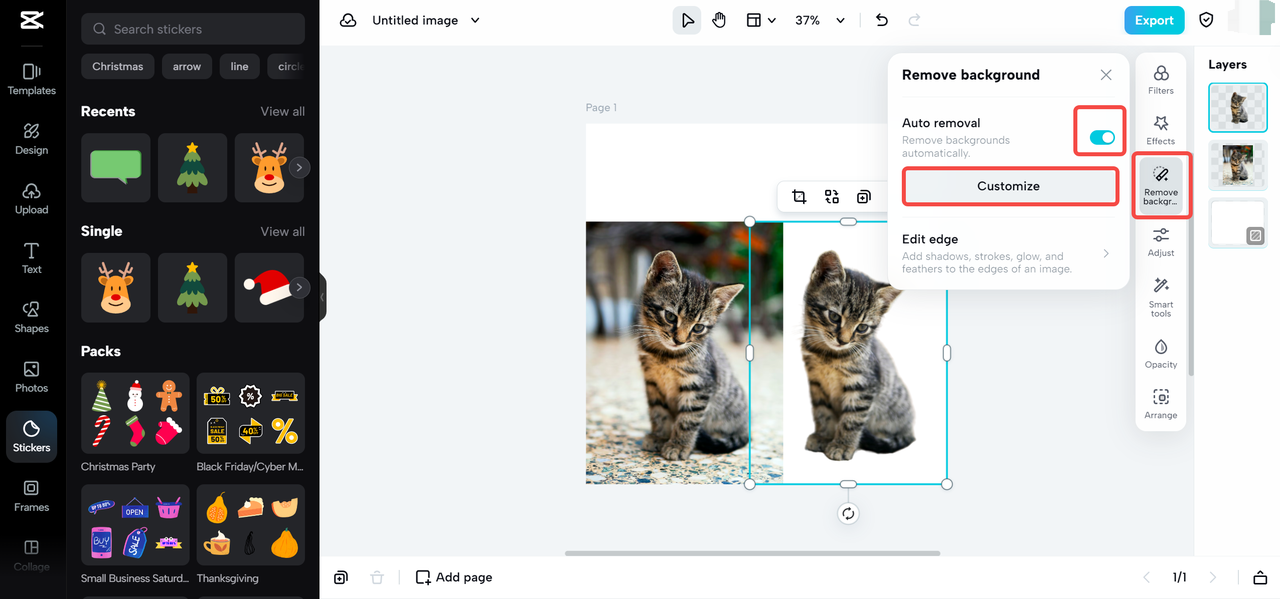Click the shield icon beside Export
The height and width of the screenshot is (599, 1280).
point(1206,20)
